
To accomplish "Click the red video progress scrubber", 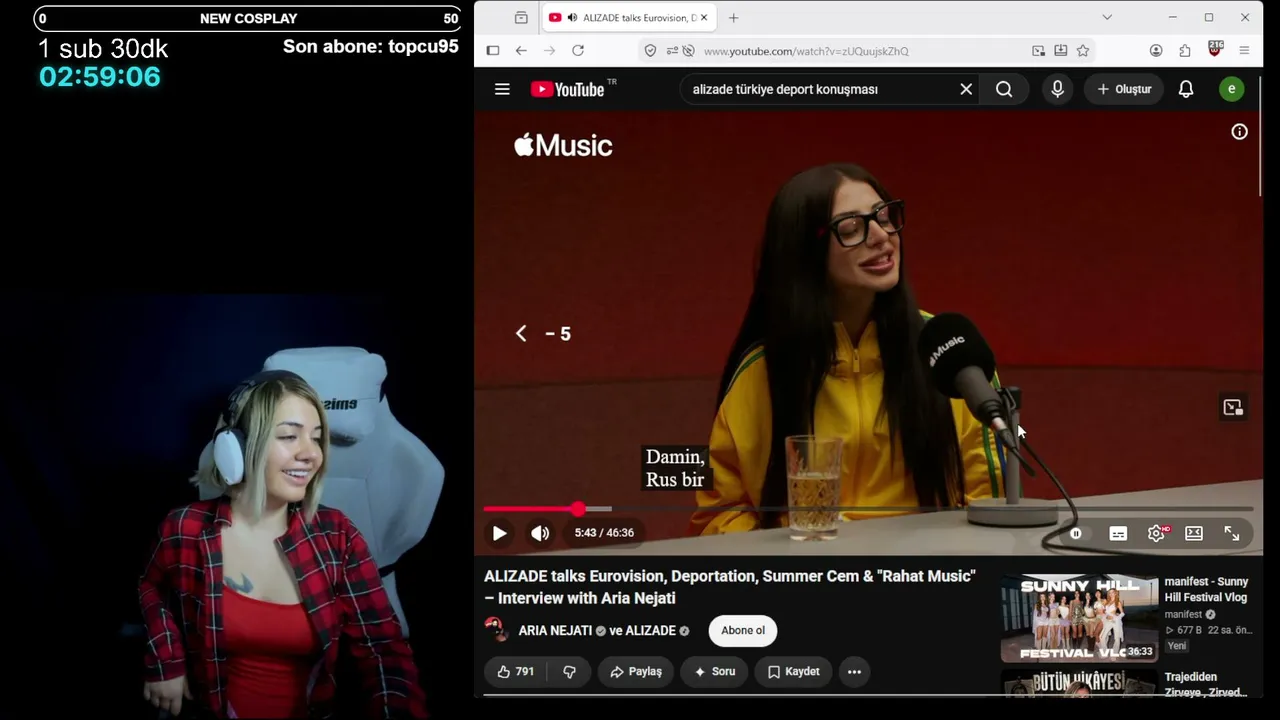I will click(578, 509).
